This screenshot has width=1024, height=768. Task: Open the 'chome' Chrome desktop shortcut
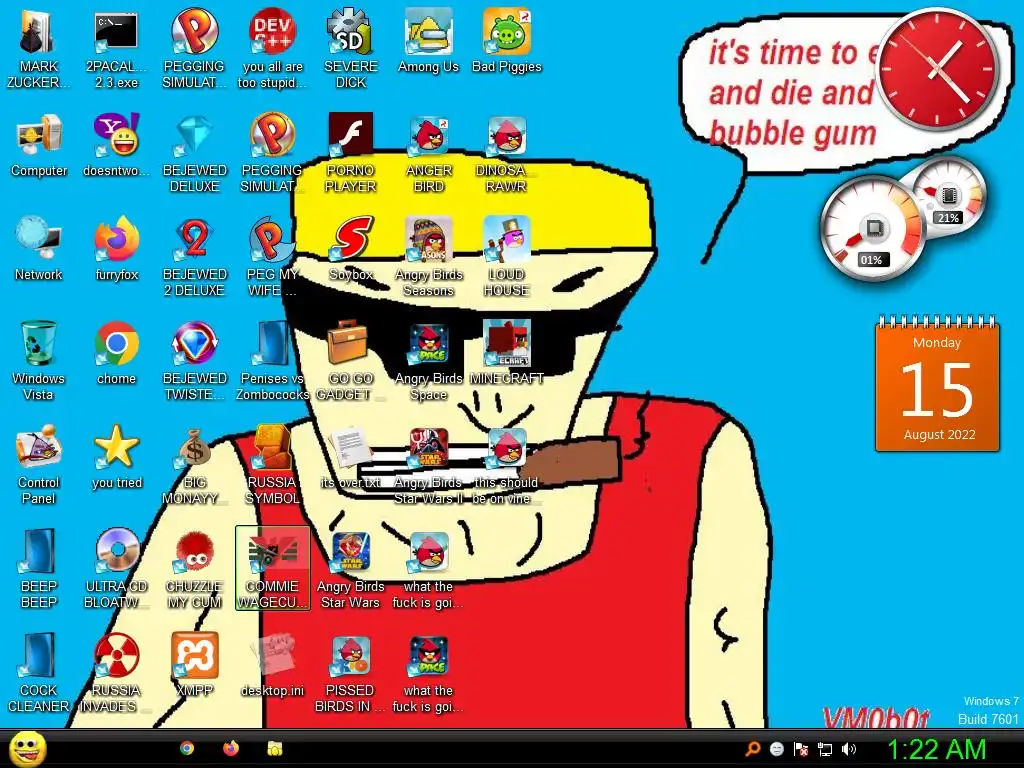coord(116,353)
